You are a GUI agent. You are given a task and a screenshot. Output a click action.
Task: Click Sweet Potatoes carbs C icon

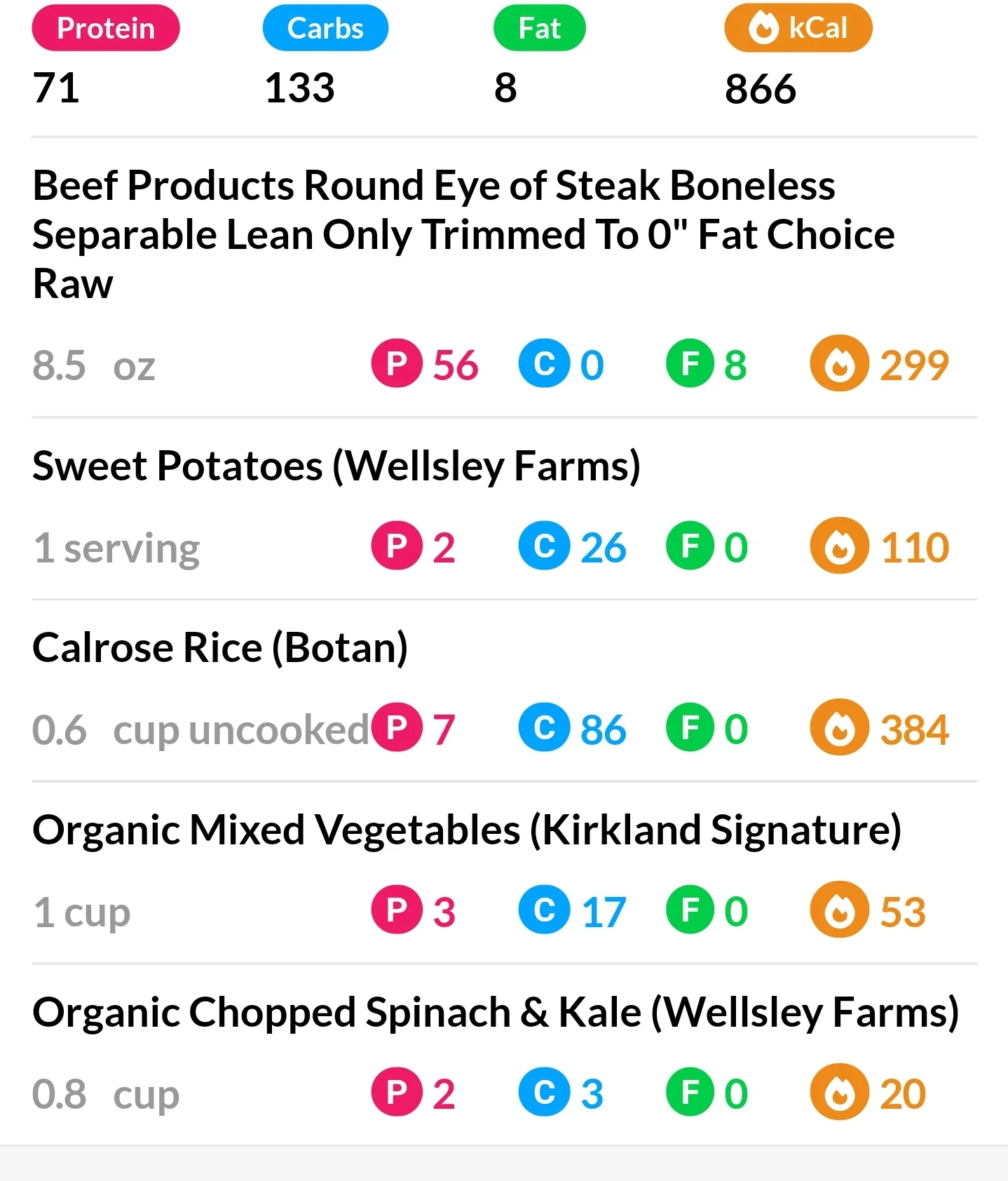pyautogui.click(x=544, y=546)
